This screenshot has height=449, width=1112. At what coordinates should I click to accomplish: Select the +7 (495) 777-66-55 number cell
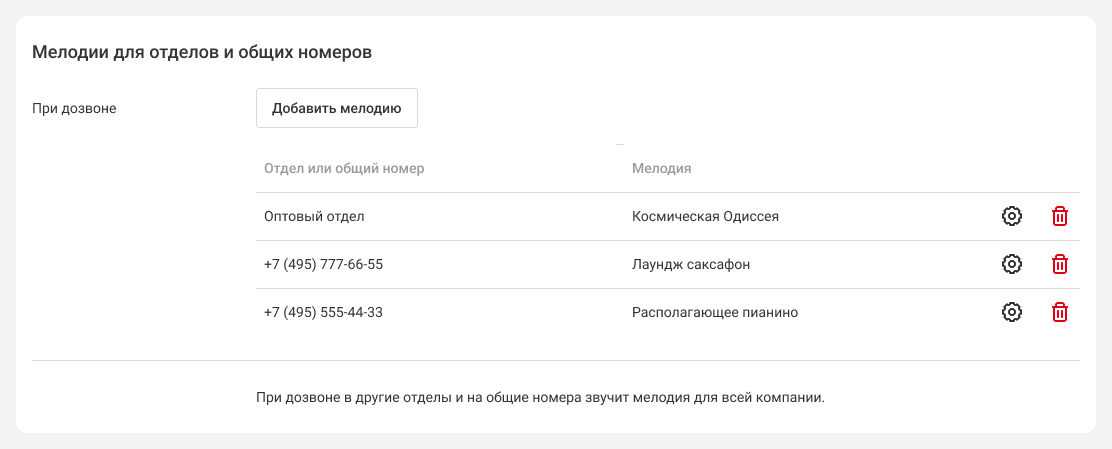(x=323, y=264)
